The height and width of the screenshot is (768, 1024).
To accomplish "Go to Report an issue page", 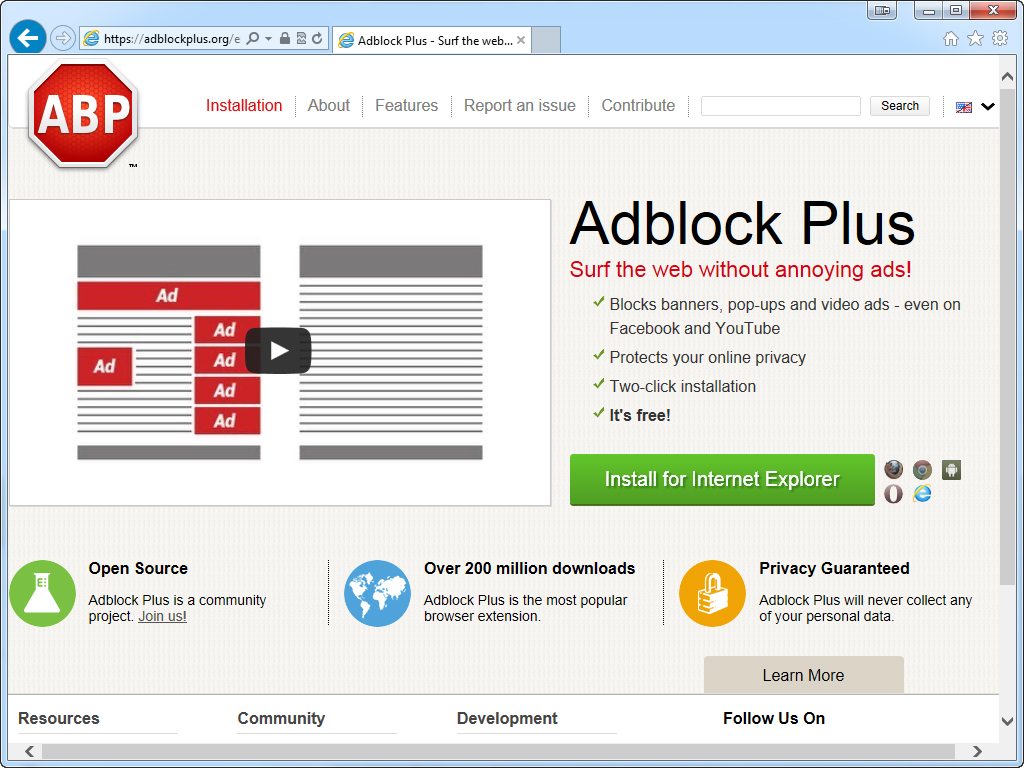I will coord(519,106).
